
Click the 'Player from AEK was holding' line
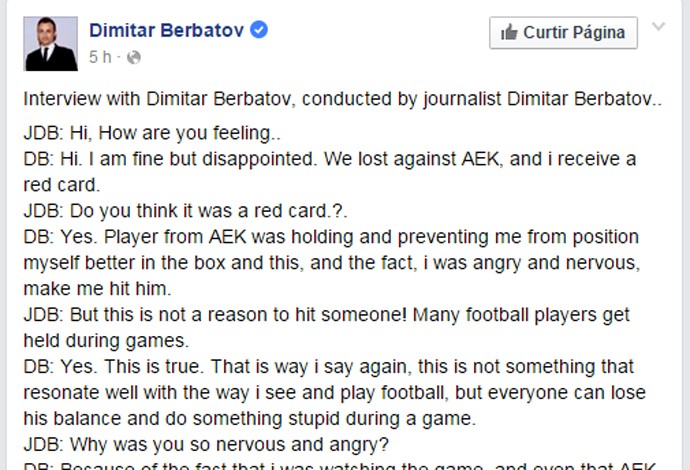tap(331, 237)
